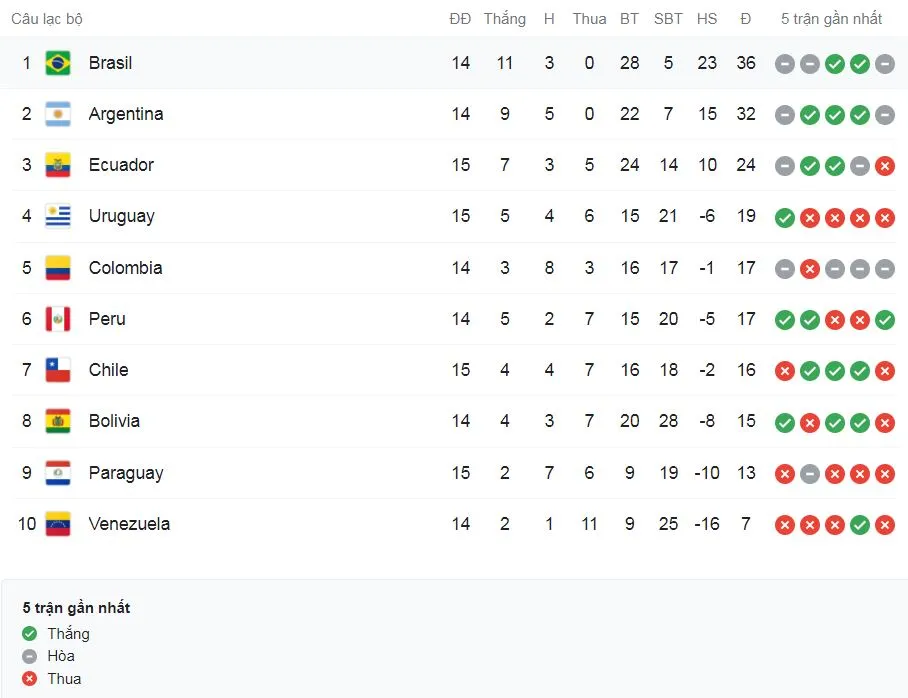Click Colombia's red loss result icon

[x=810, y=268]
